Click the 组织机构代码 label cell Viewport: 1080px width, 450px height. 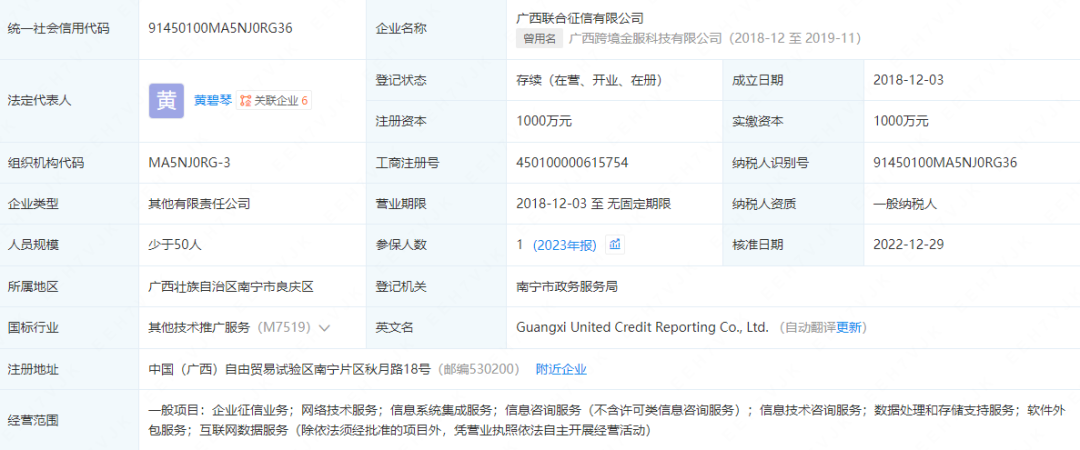click(69, 163)
